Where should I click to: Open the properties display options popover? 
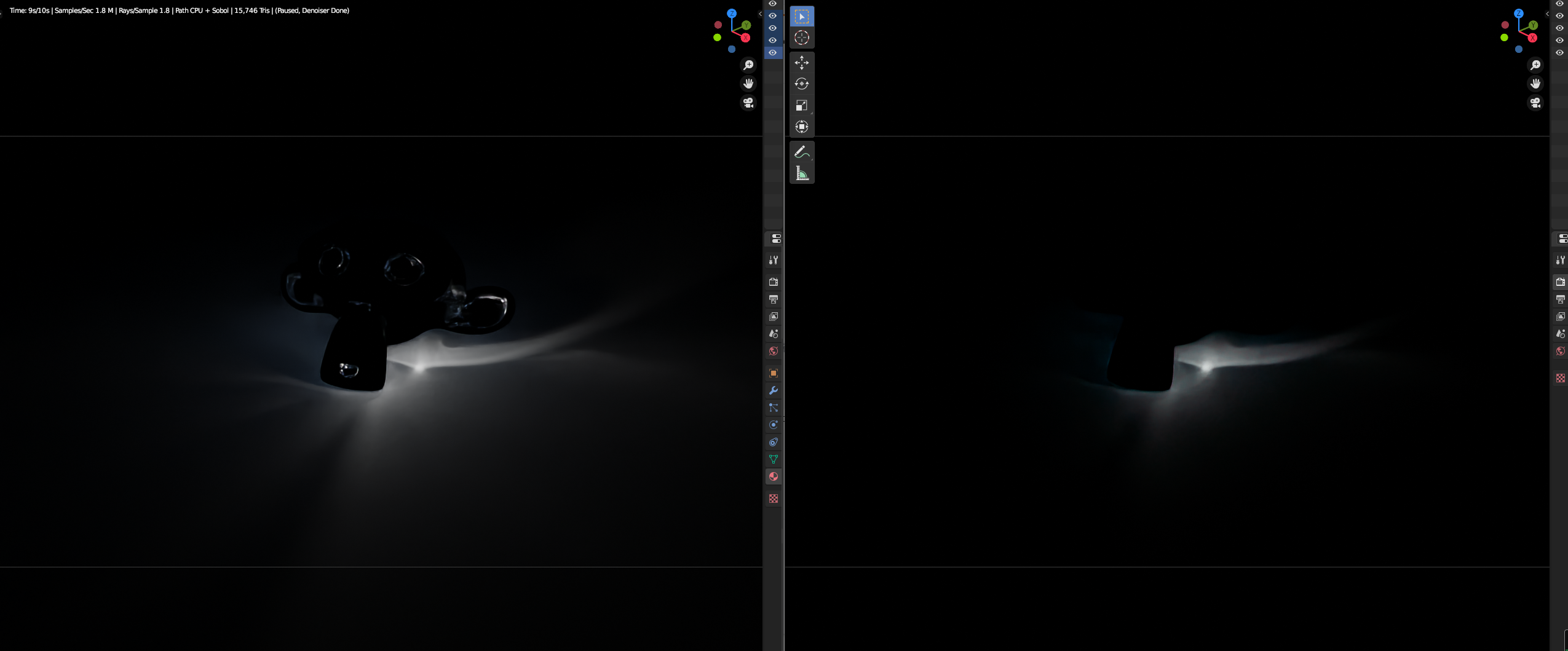click(776, 239)
